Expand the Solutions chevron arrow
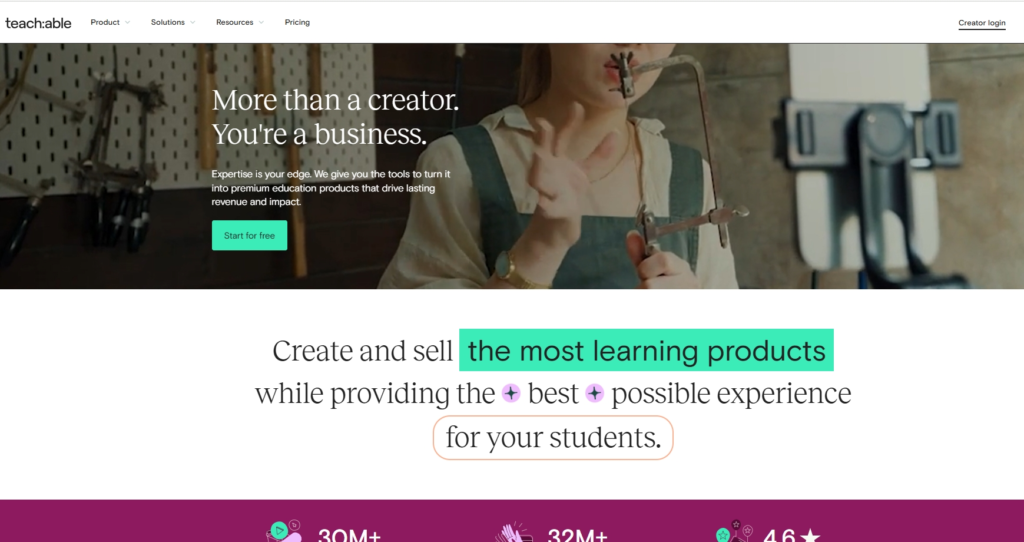Image resolution: width=1024 pixels, height=542 pixels. tap(192, 22)
